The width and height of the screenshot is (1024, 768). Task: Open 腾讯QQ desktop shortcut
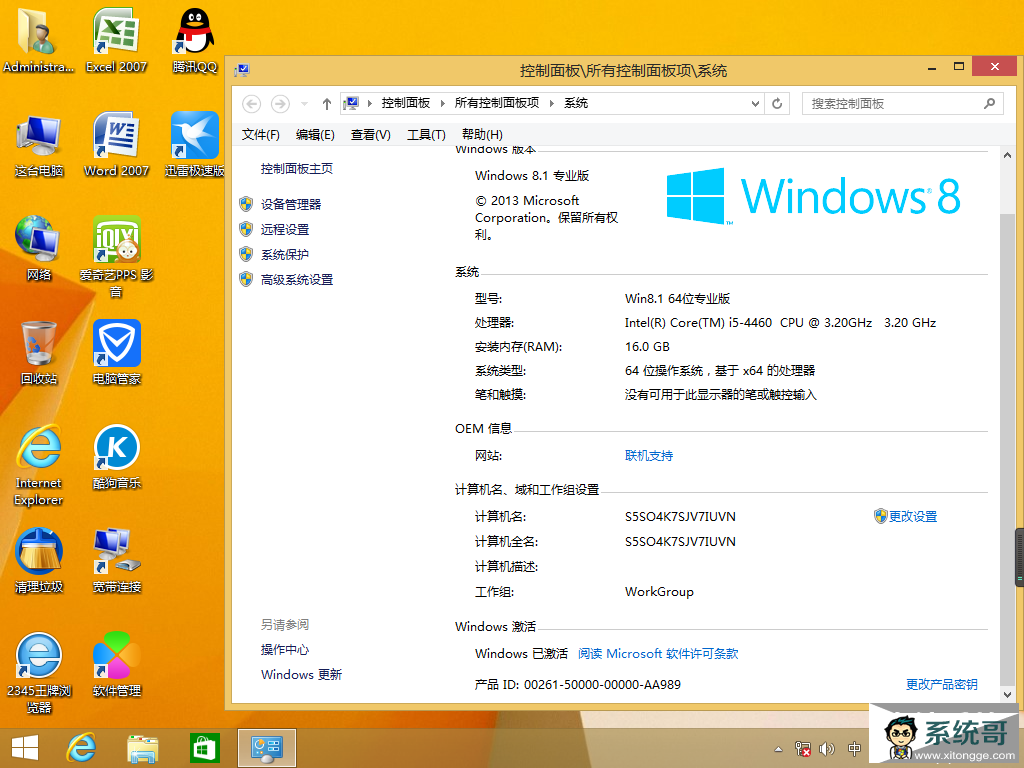(195, 40)
